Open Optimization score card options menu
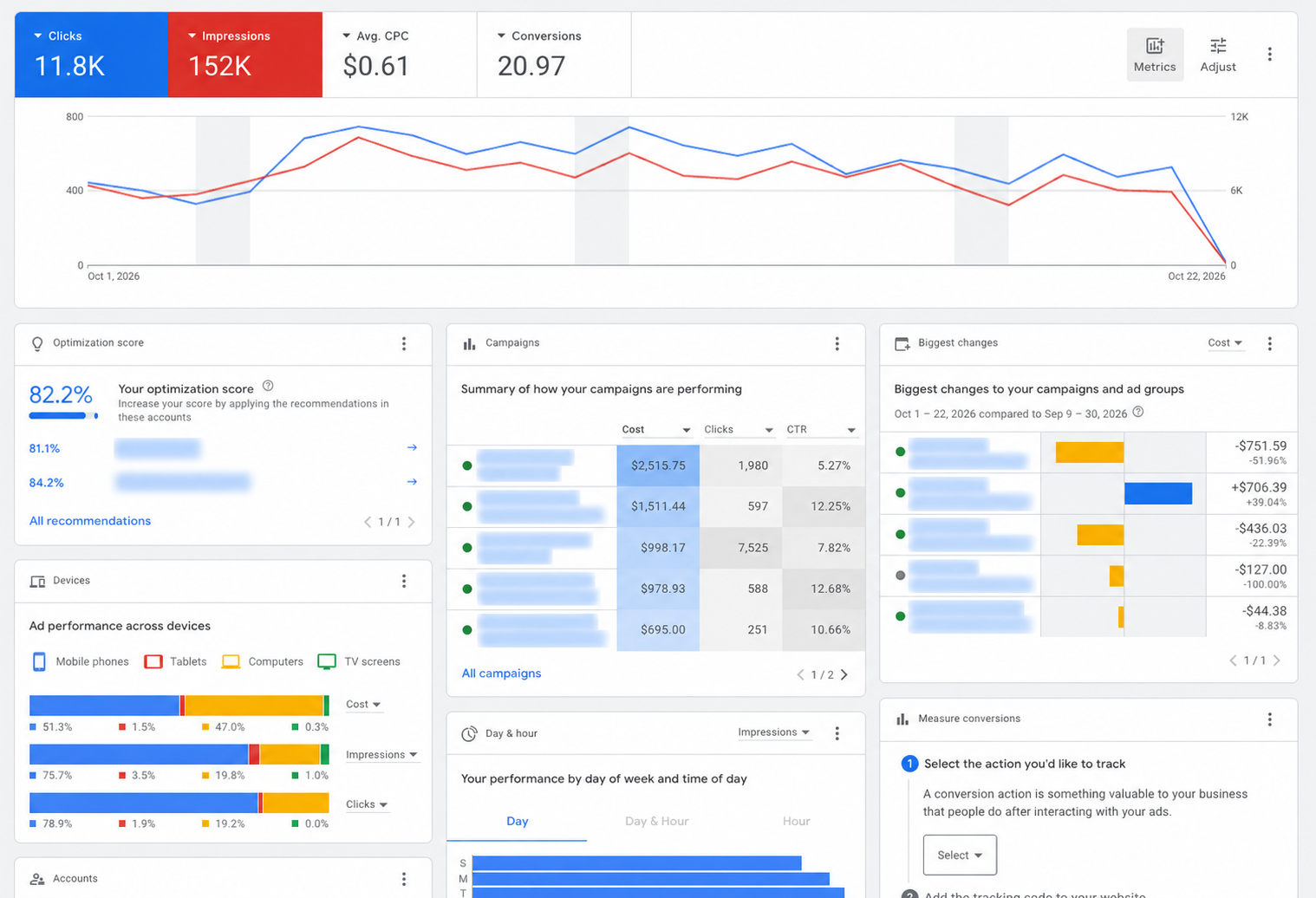The image size is (1316, 898). 404,343
